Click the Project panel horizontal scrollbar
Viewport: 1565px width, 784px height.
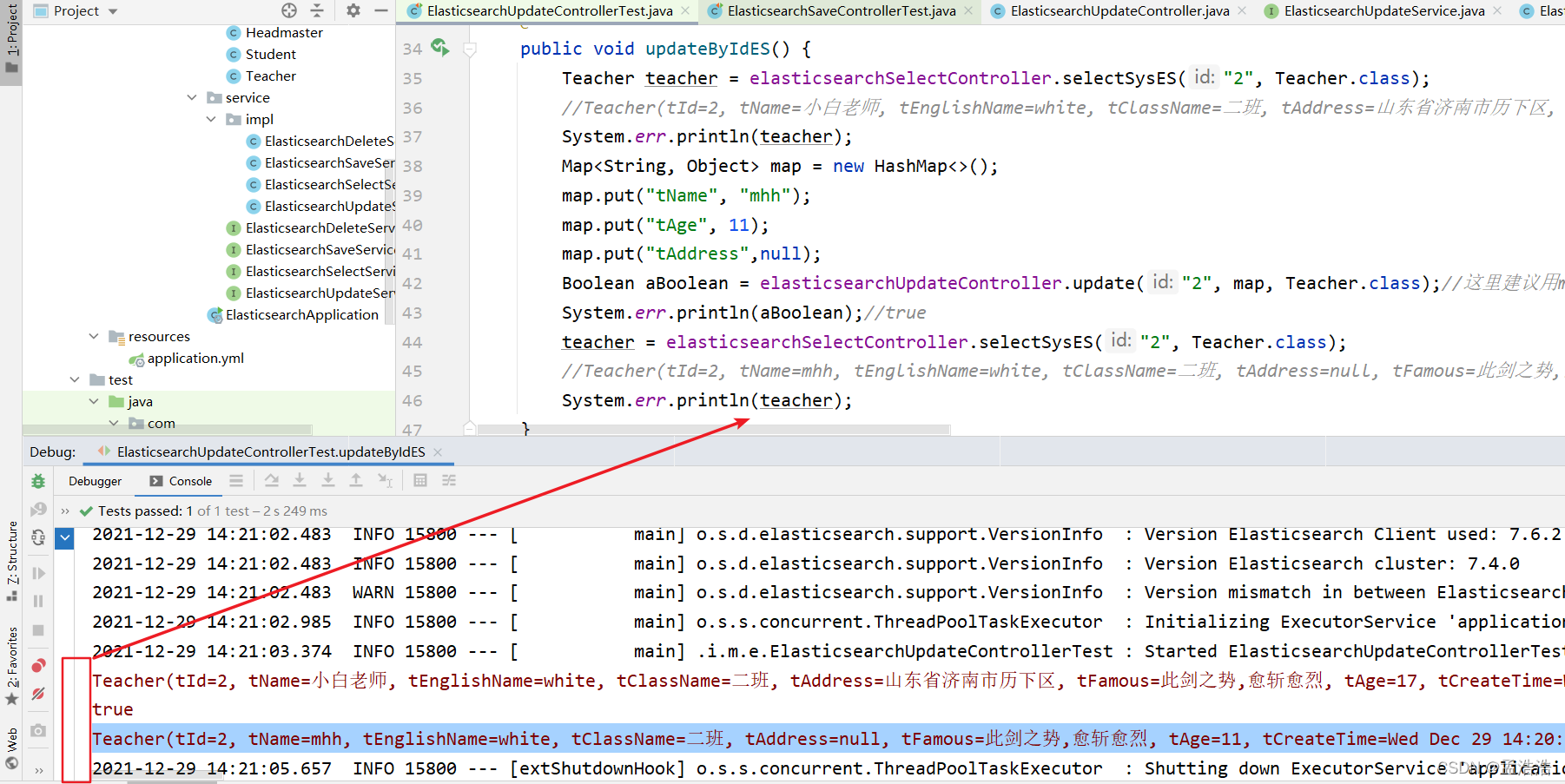pos(167,430)
